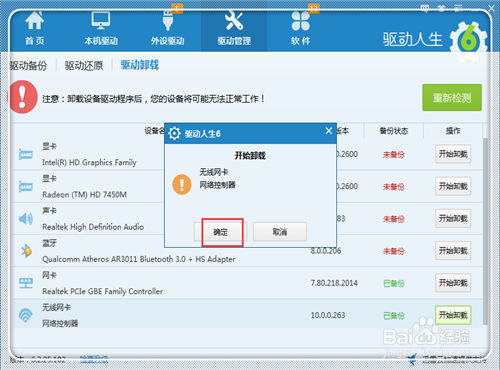Image resolution: width=500 pixels, height=370 pixels.
Task: Switch to 本机驱动 tab
Action: point(101,29)
